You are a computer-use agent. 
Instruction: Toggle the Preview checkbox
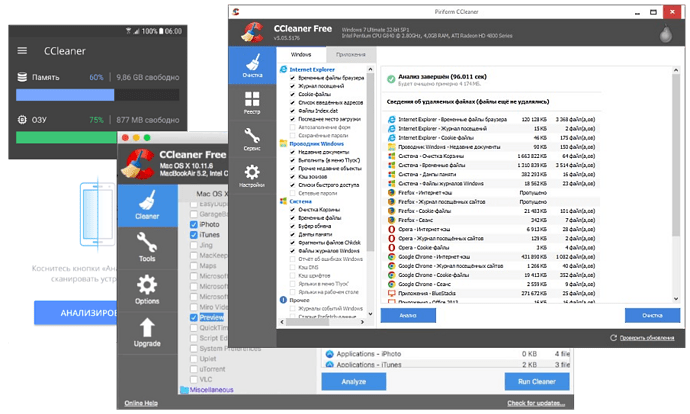pyautogui.click(x=194, y=318)
